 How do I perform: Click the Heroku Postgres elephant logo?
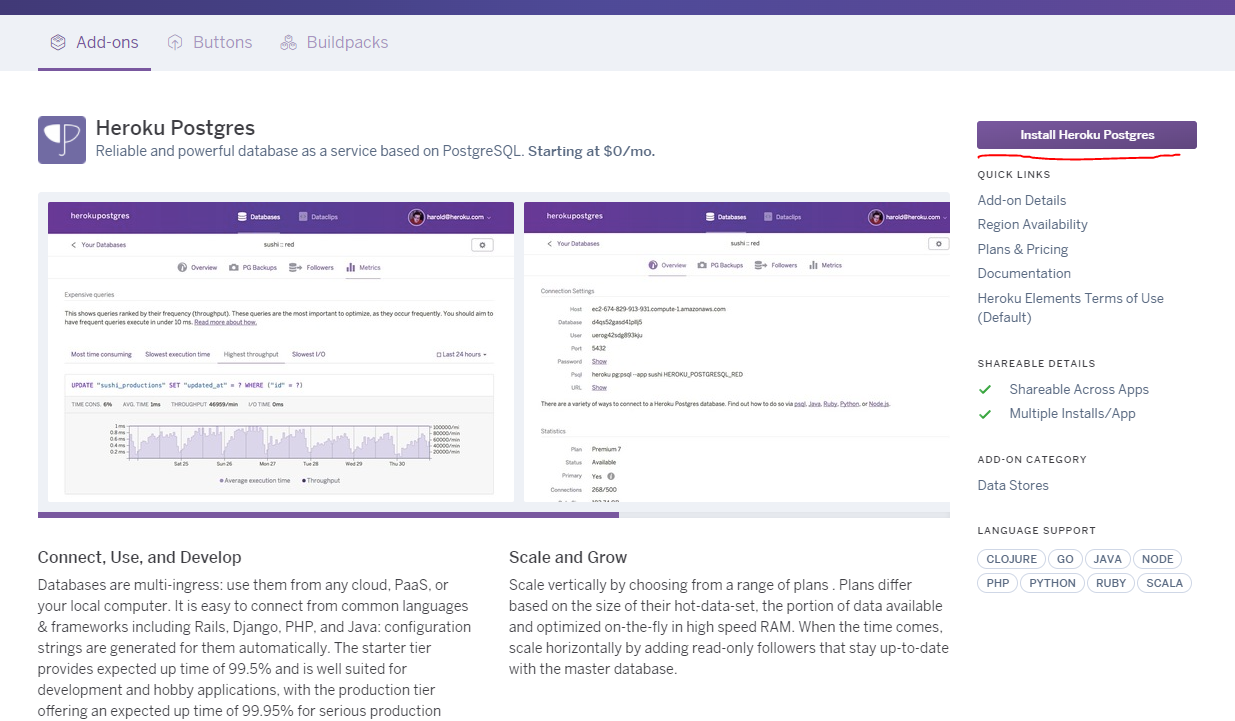point(62,140)
